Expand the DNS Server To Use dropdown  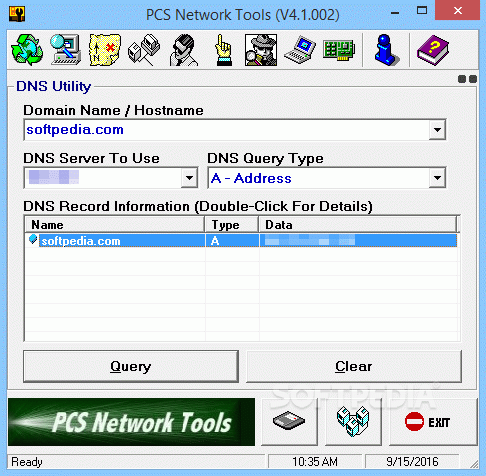click(189, 178)
